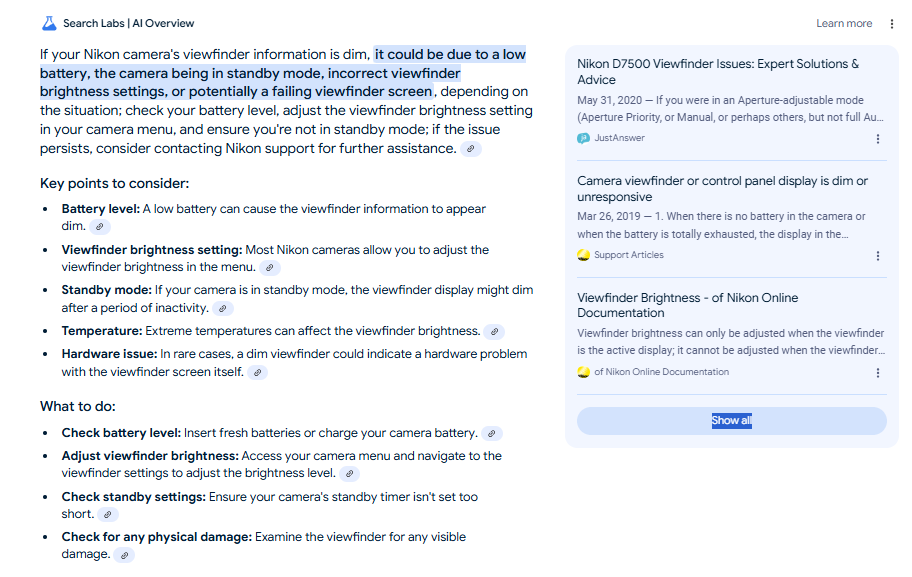Click the link chip after Check for any physical damage

pyautogui.click(x=124, y=555)
